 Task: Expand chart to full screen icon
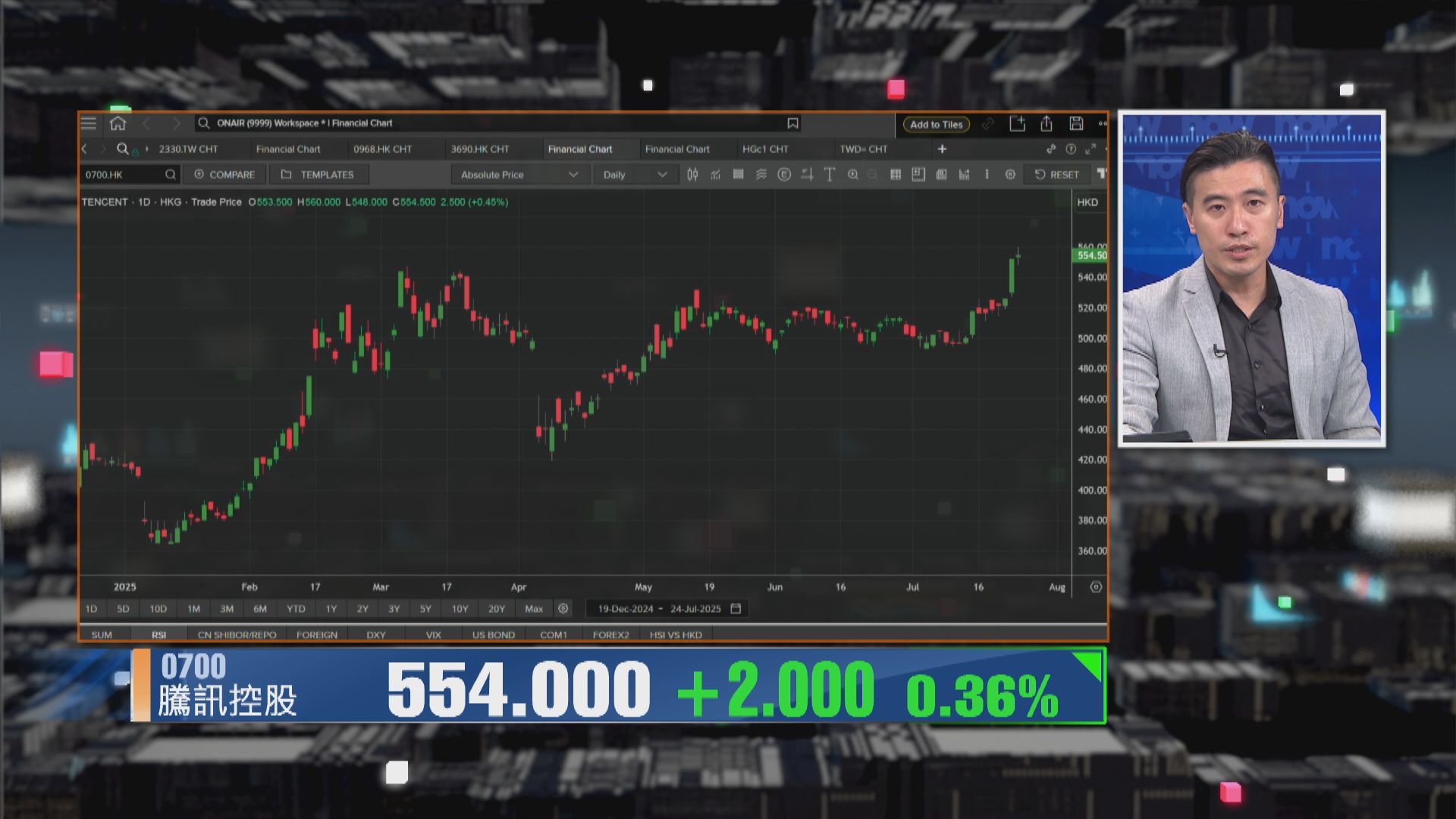point(1090,149)
